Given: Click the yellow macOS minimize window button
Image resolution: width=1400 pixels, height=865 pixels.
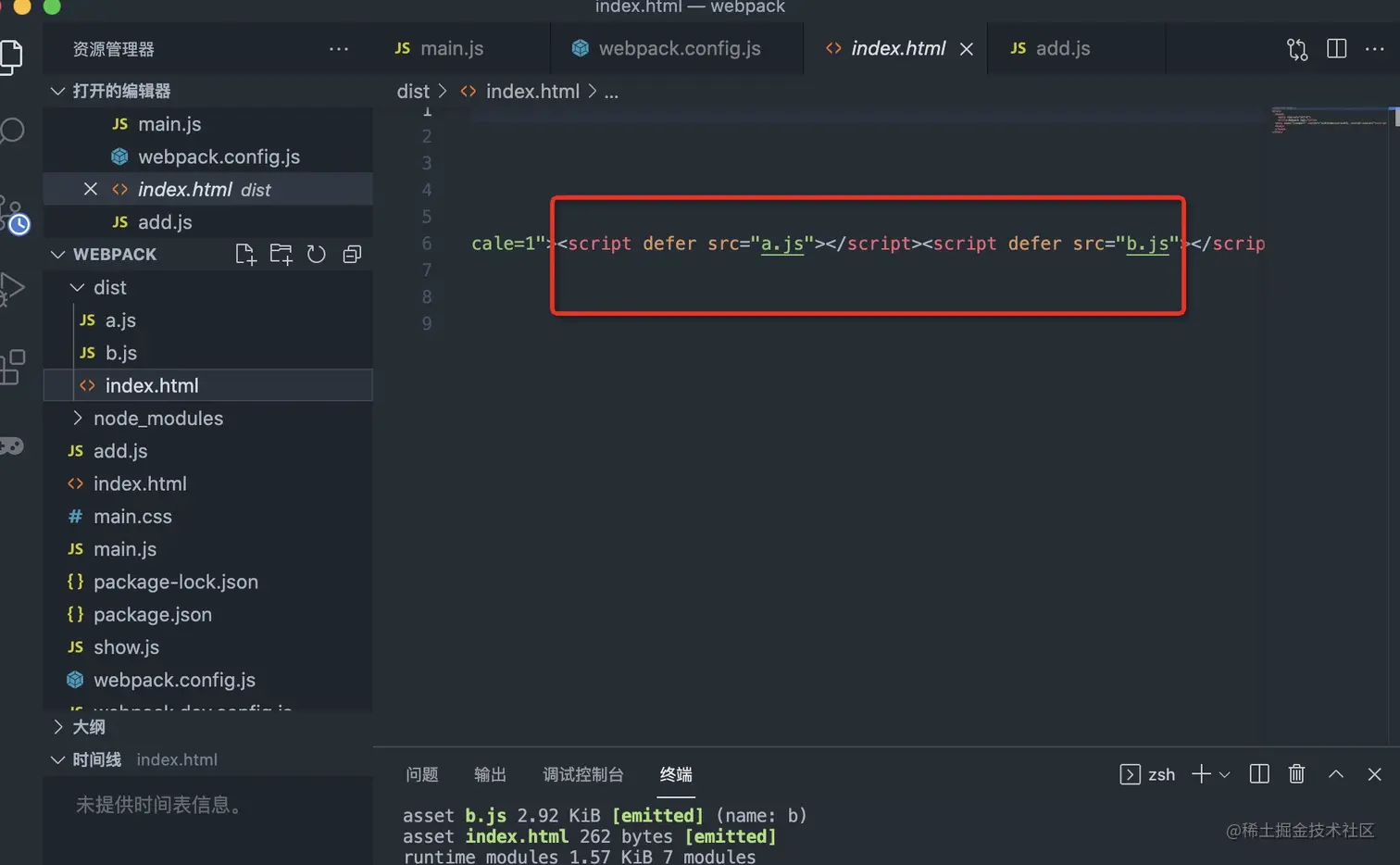Looking at the screenshot, I should (22, 6).
